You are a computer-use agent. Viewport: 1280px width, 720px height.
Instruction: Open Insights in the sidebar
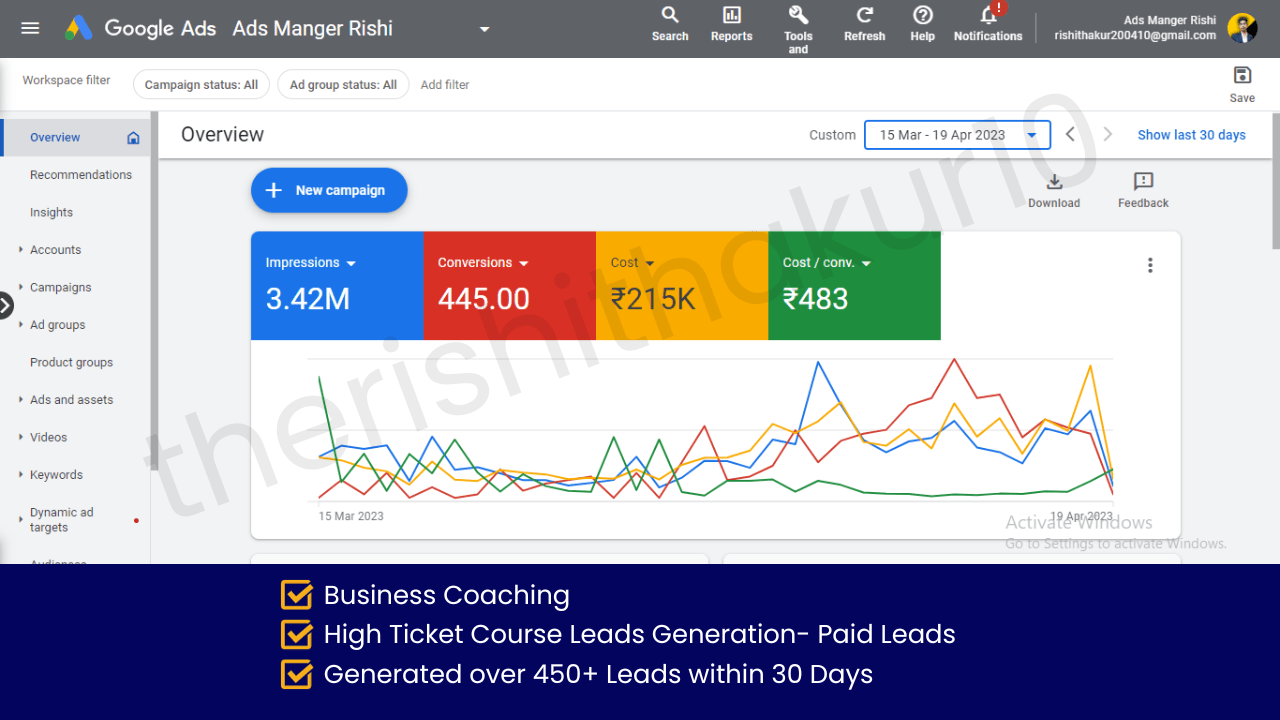51,212
